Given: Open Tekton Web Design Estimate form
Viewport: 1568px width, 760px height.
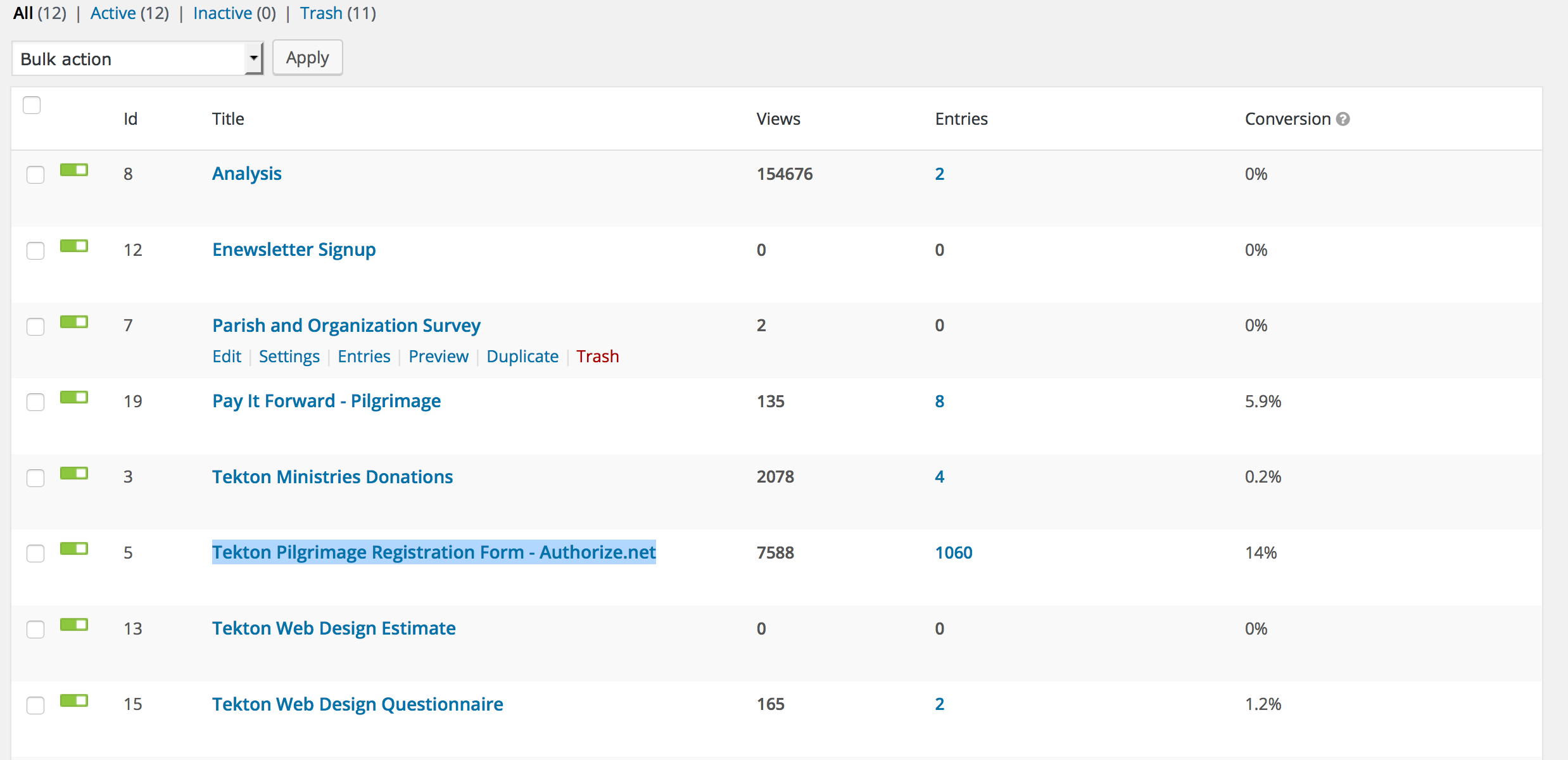Looking at the screenshot, I should click(x=334, y=628).
